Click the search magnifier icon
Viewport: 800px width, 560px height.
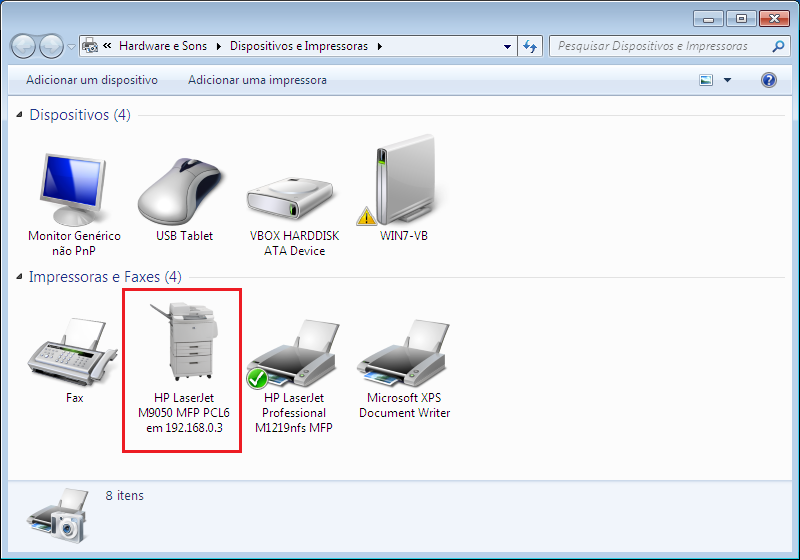click(778, 46)
